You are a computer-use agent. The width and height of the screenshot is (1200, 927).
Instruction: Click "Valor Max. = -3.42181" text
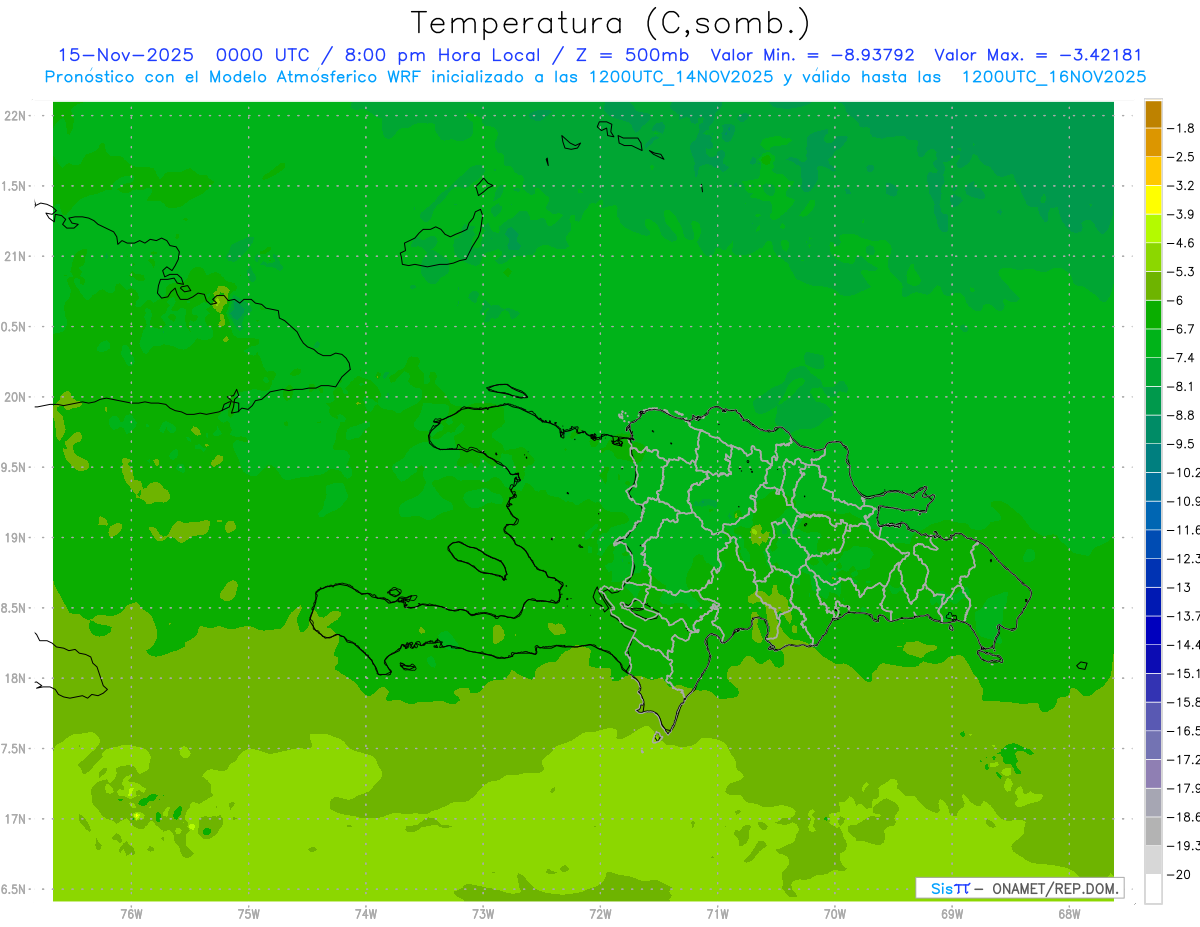point(1038,56)
